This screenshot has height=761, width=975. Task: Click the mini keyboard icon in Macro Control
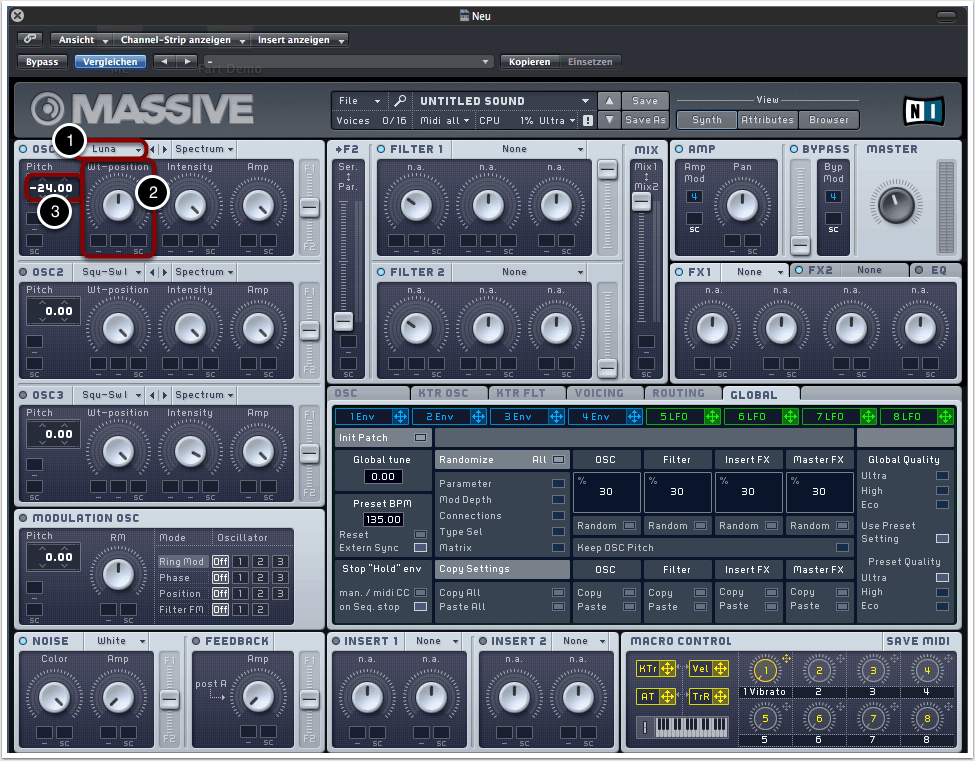pyautogui.click(x=691, y=727)
